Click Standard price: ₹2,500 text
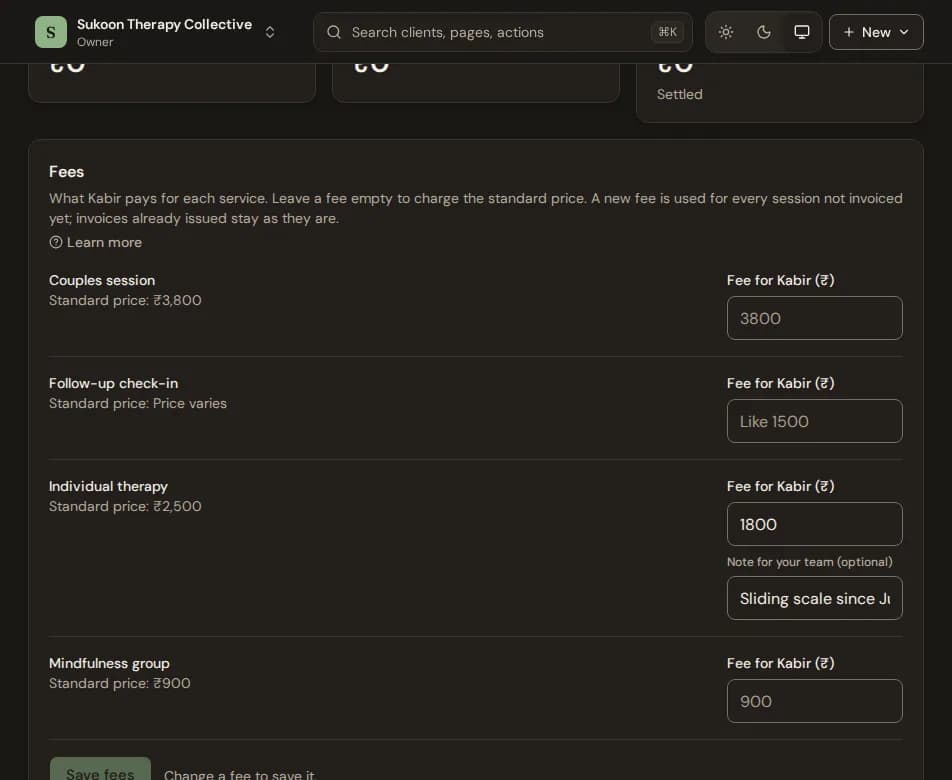 click(125, 506)
